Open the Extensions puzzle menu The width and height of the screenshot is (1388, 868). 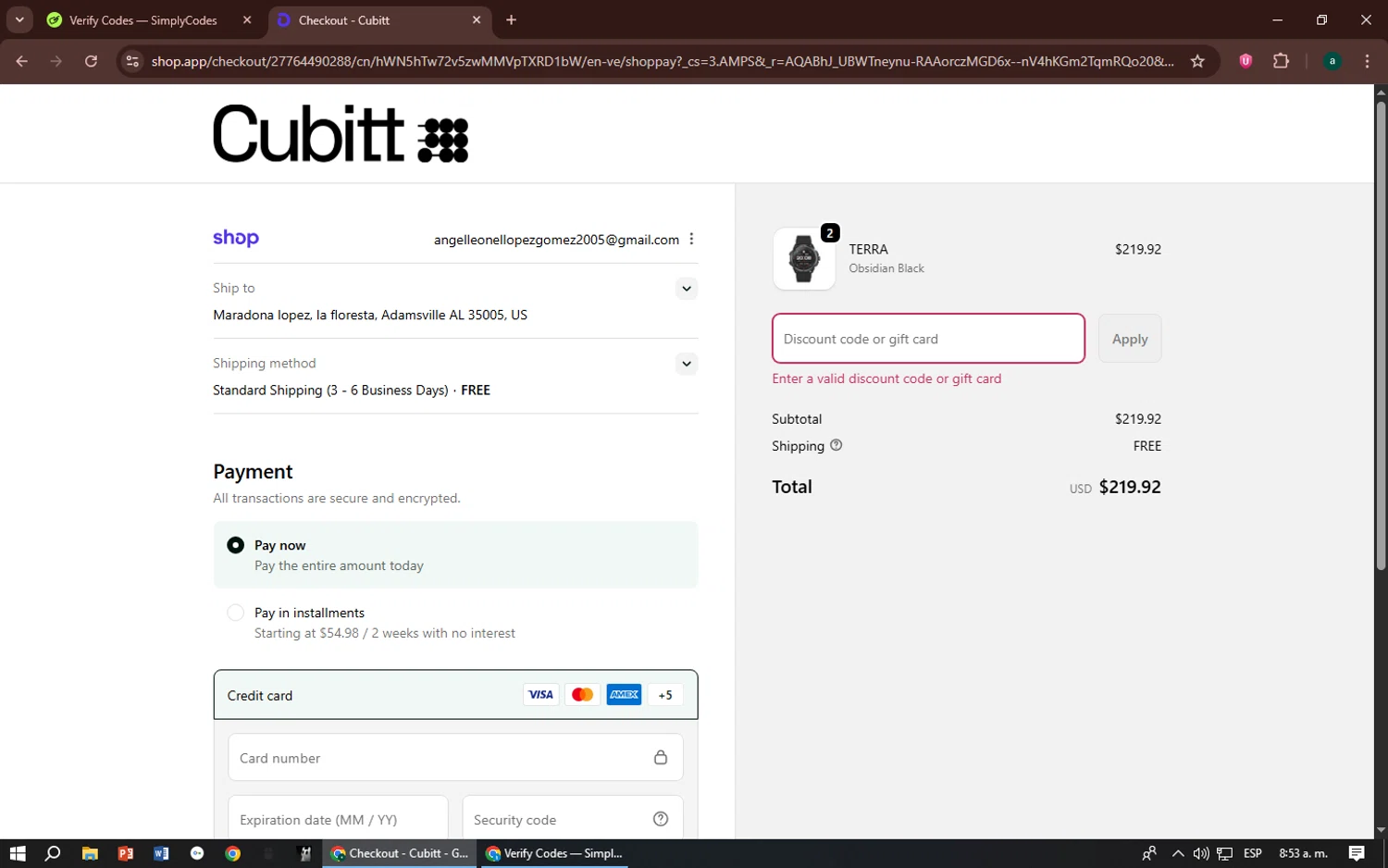tap(1281, 61)
